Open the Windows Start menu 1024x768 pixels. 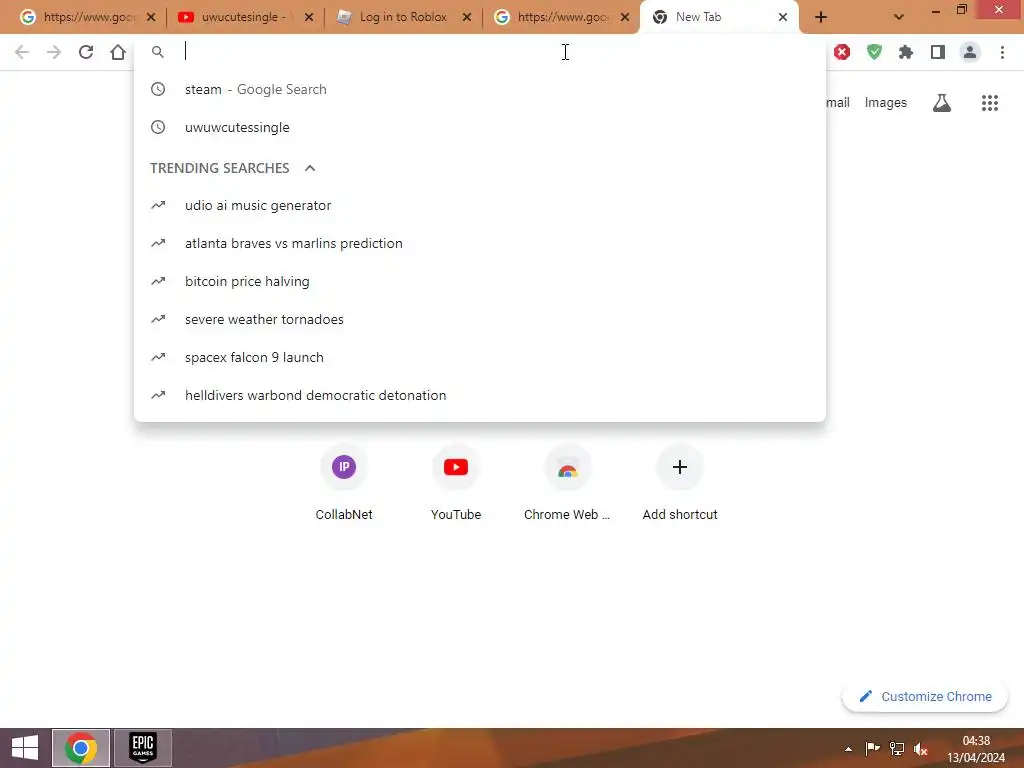[x=25, y=748]
